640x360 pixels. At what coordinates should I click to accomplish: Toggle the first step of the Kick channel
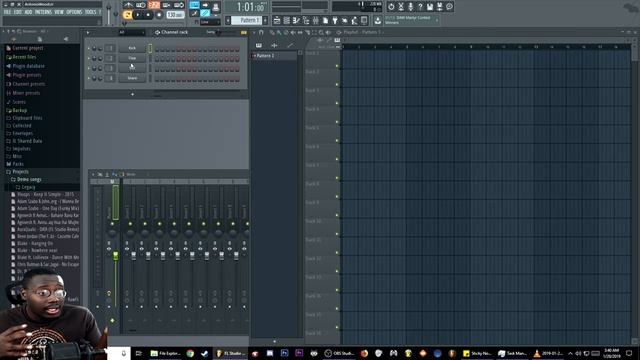click(157, 49)
